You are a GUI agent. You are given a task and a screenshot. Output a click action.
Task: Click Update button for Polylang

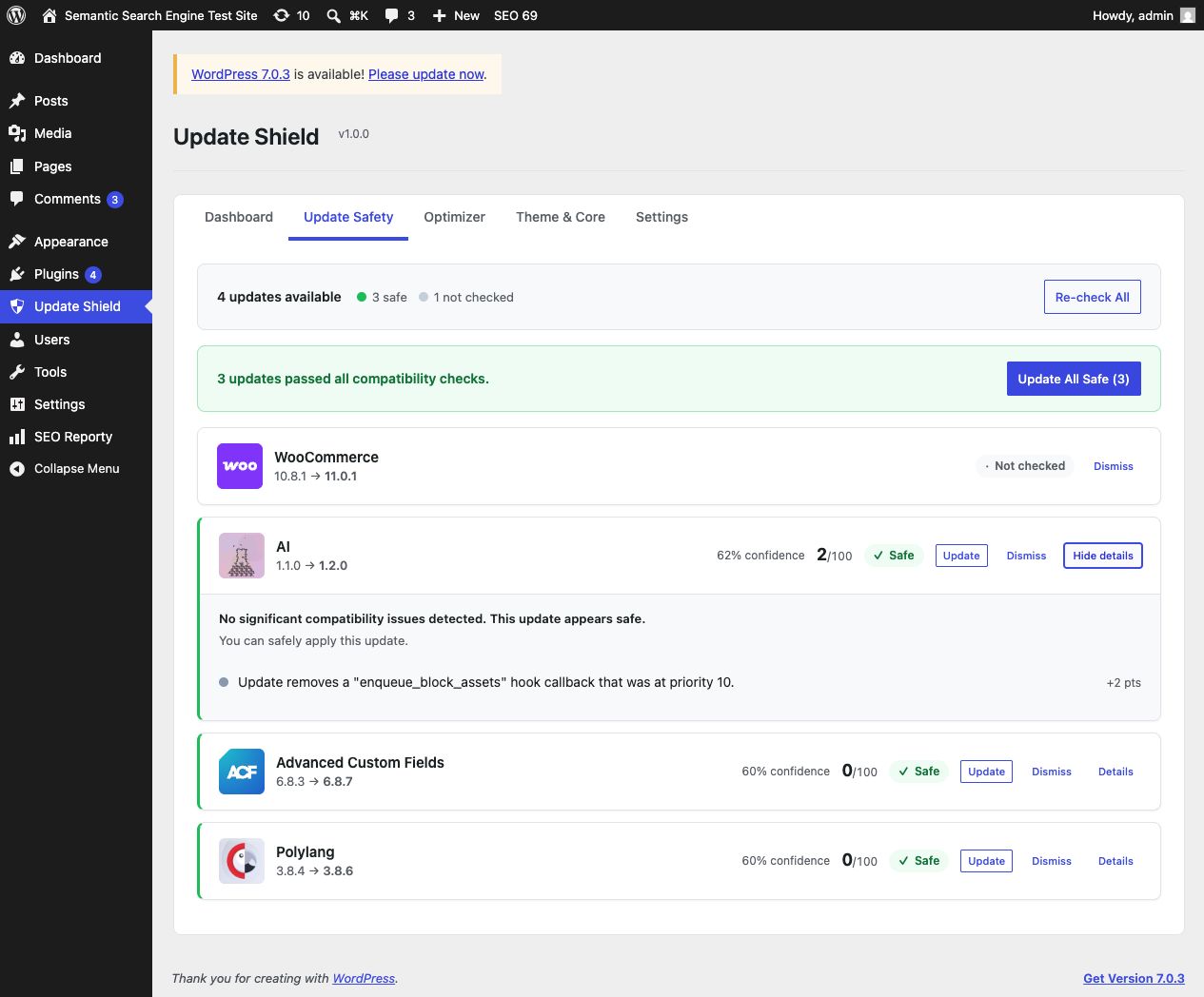[986, 861]
